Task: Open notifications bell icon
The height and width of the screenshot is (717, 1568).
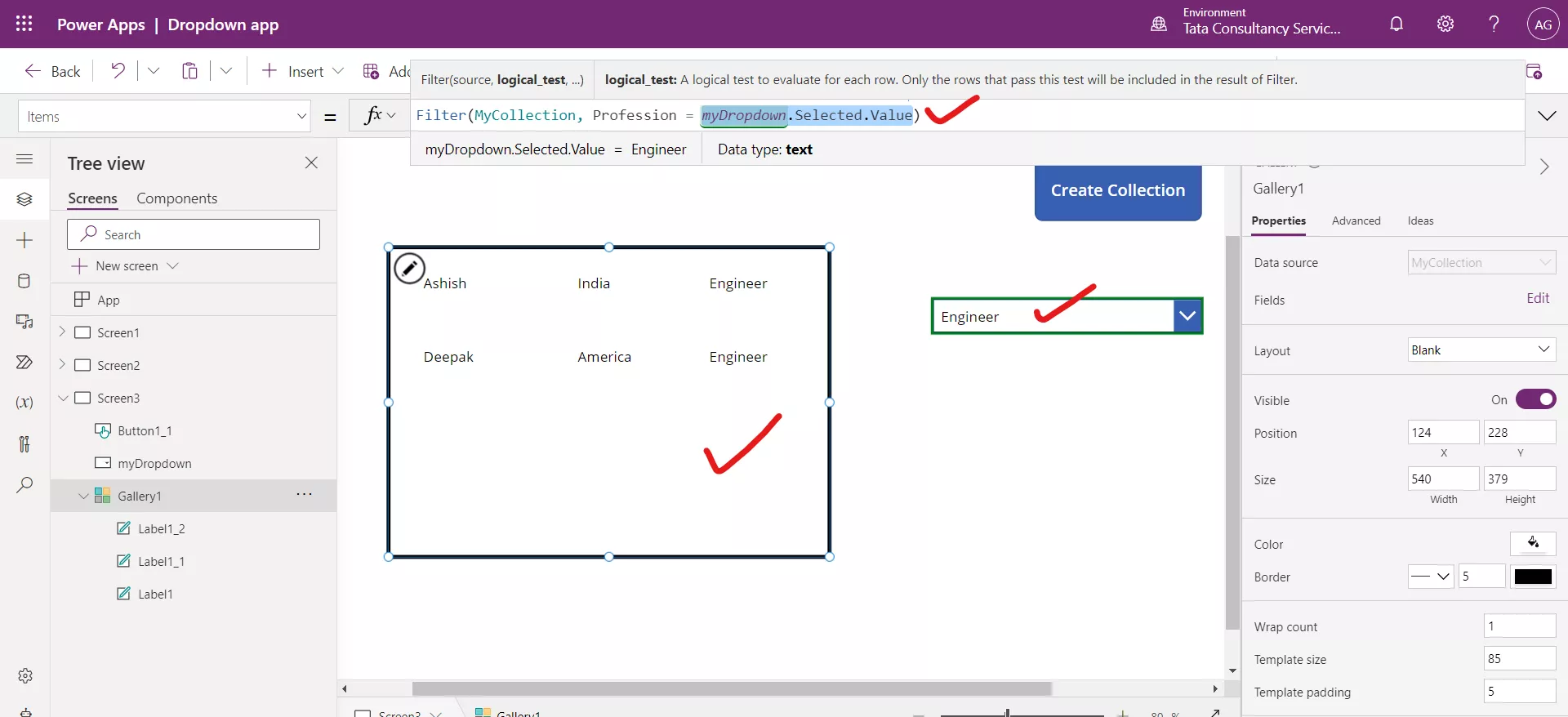Action: click(x=1396, y=24)
